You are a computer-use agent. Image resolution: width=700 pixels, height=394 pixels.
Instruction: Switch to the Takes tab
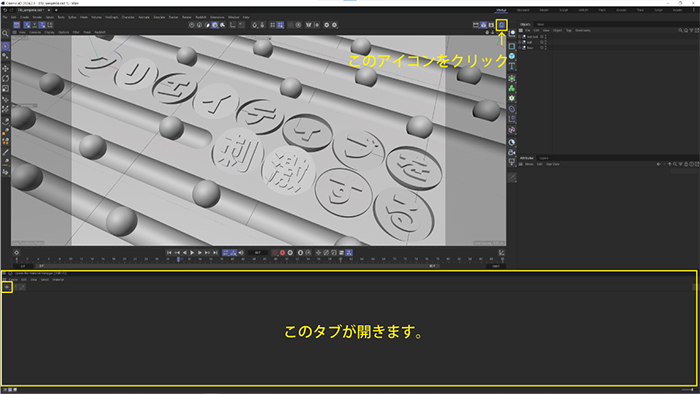[541, 25]
